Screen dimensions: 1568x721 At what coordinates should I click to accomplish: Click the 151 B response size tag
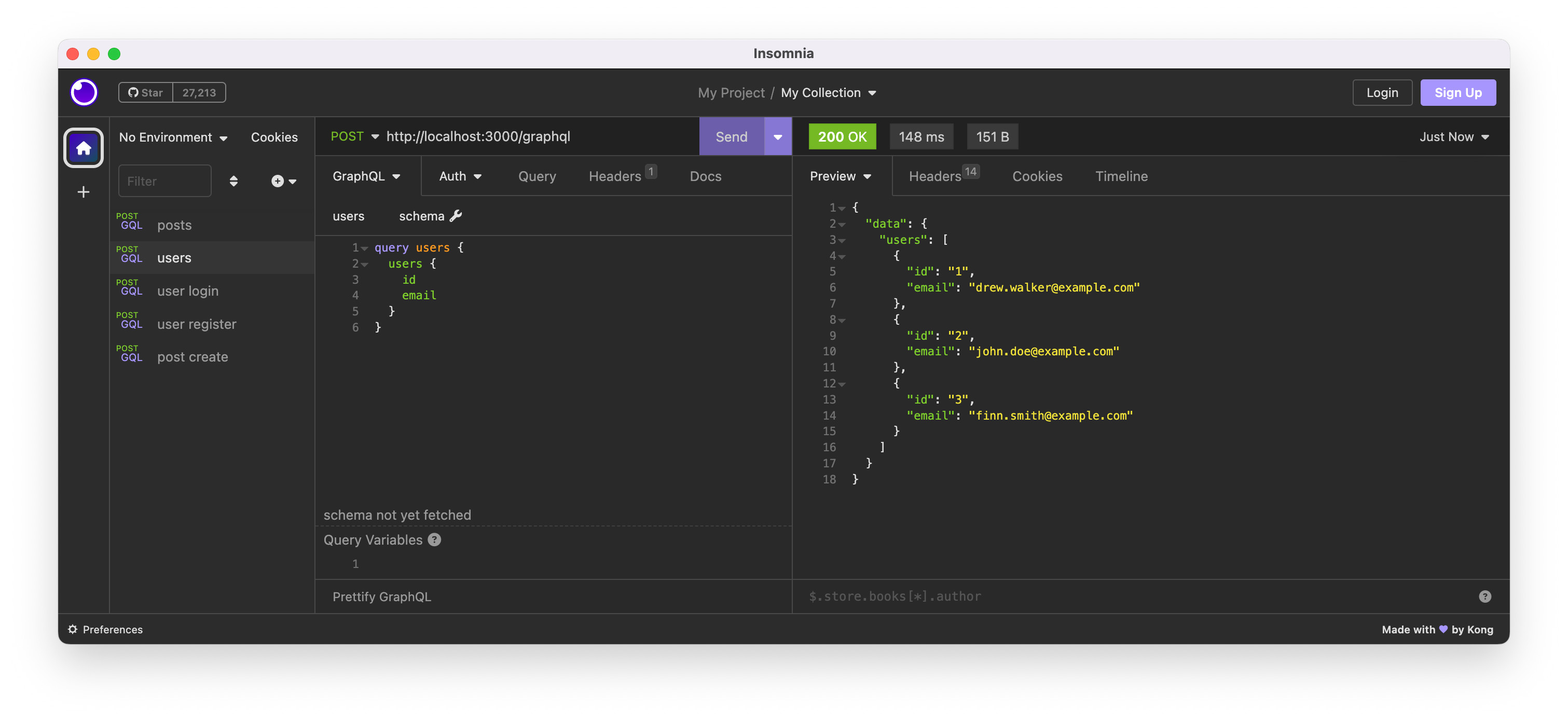tap(992, 136)
